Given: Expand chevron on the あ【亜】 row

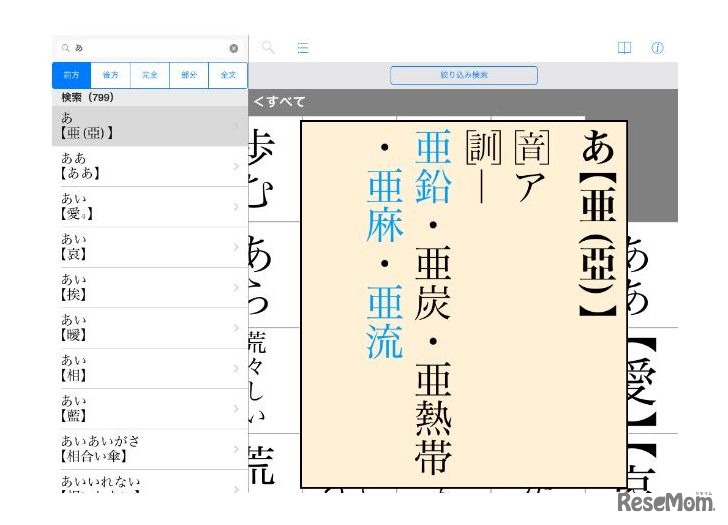Looking at the screenshot, I should [x=236, y=126].
